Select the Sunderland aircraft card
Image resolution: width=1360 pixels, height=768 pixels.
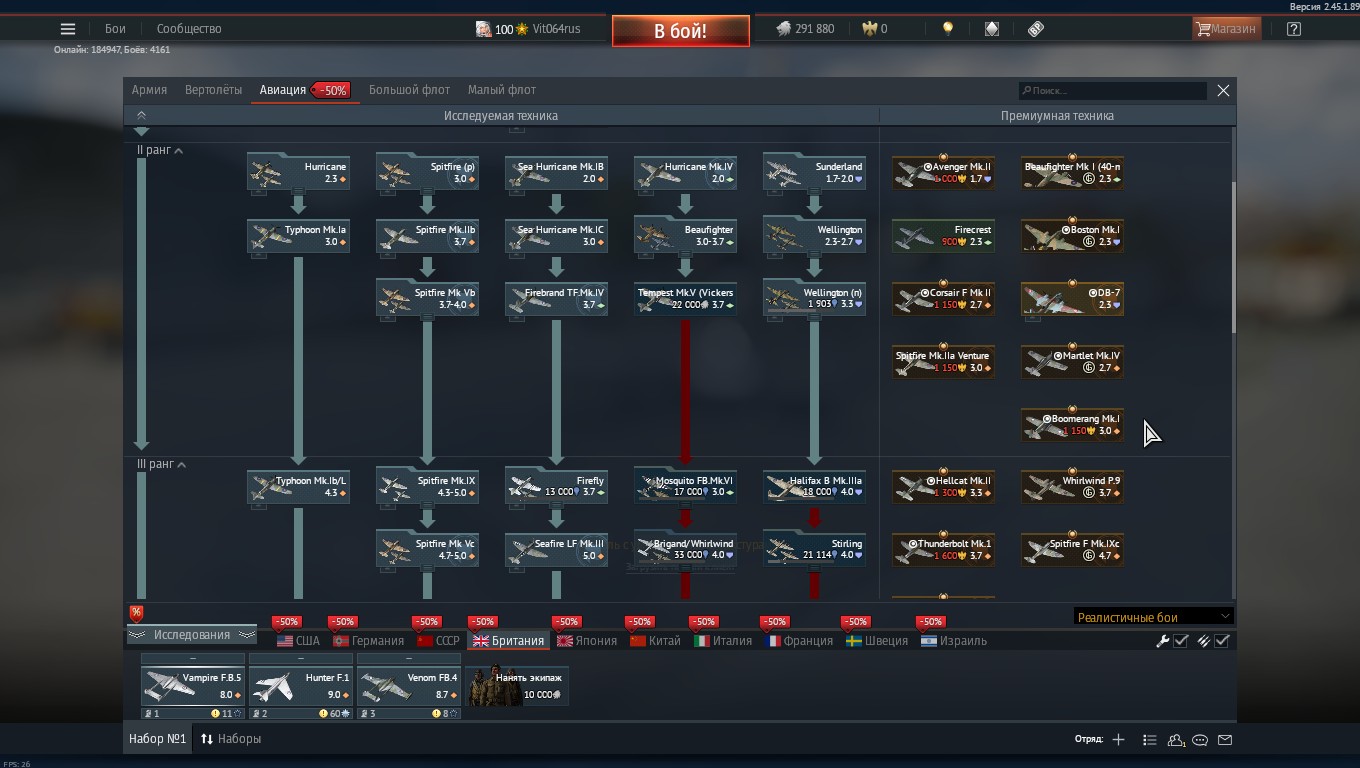pyautogui.click(x=814, y=172)
